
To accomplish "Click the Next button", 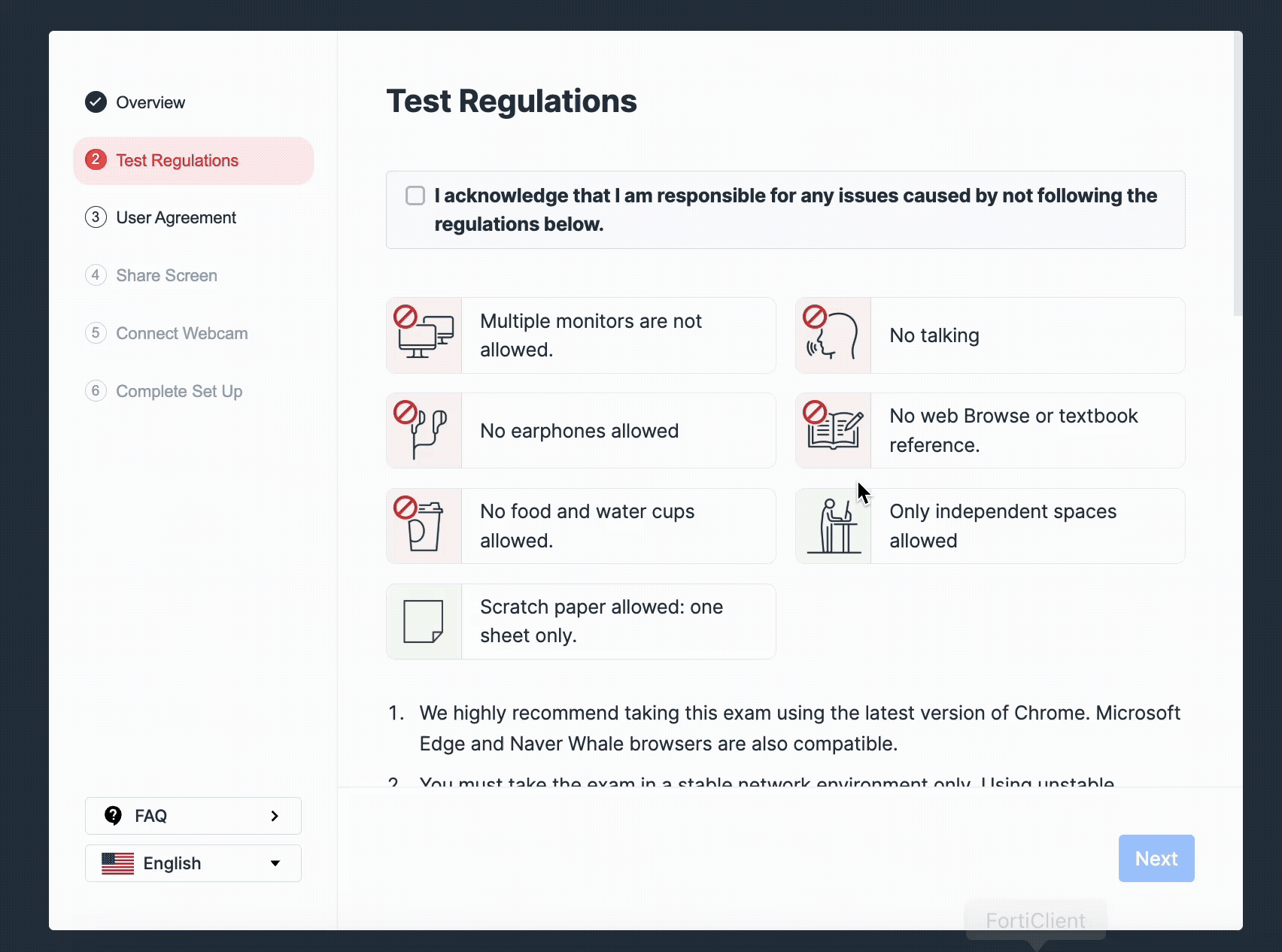I will click(1156, 858).
